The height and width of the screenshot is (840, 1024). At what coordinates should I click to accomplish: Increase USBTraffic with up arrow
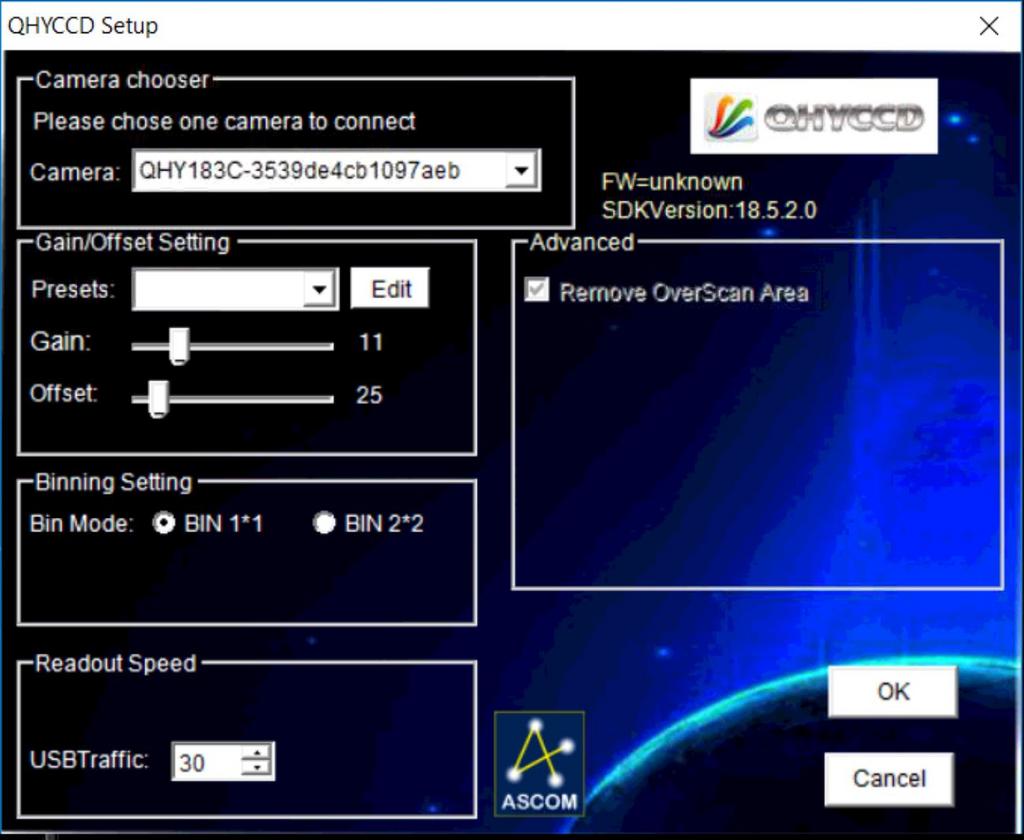tap(257, 752)
